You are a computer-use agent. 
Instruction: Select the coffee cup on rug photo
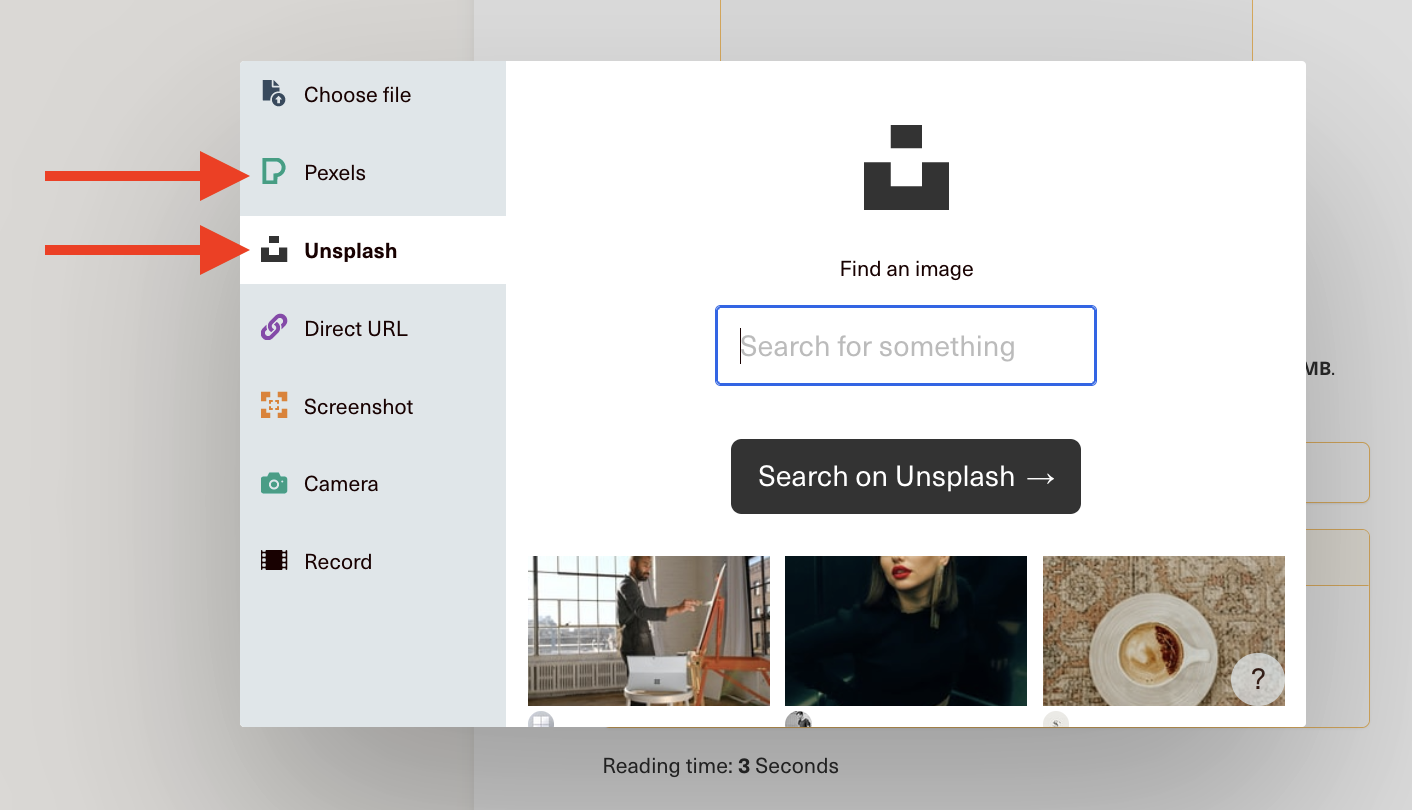[x=1140, y=631]
